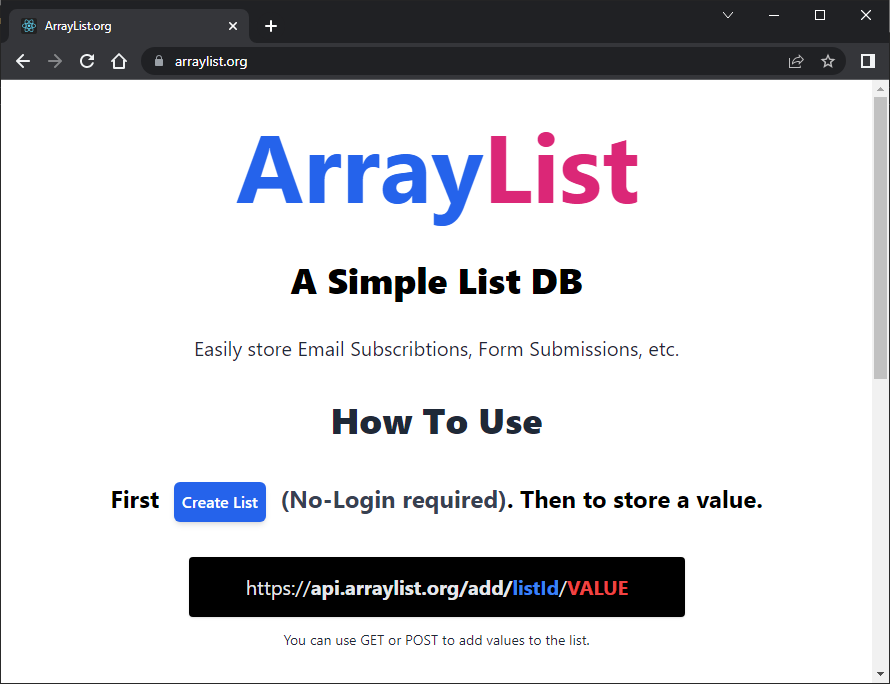
Task: Click the forward navigation arrow
Action: (55, 61)
